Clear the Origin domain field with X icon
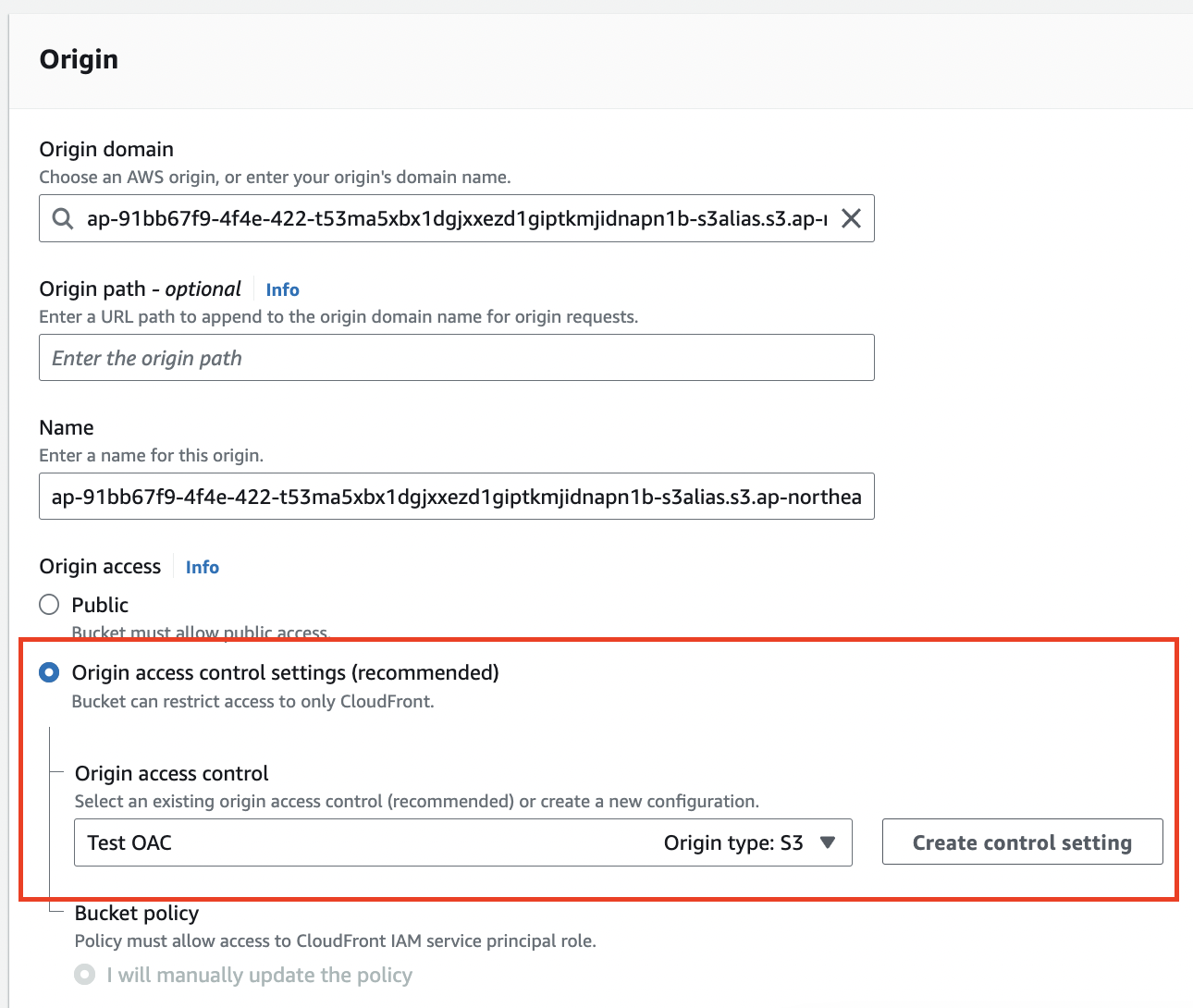The width and height of the screenshot is (1193, 1008). (851, 218)
